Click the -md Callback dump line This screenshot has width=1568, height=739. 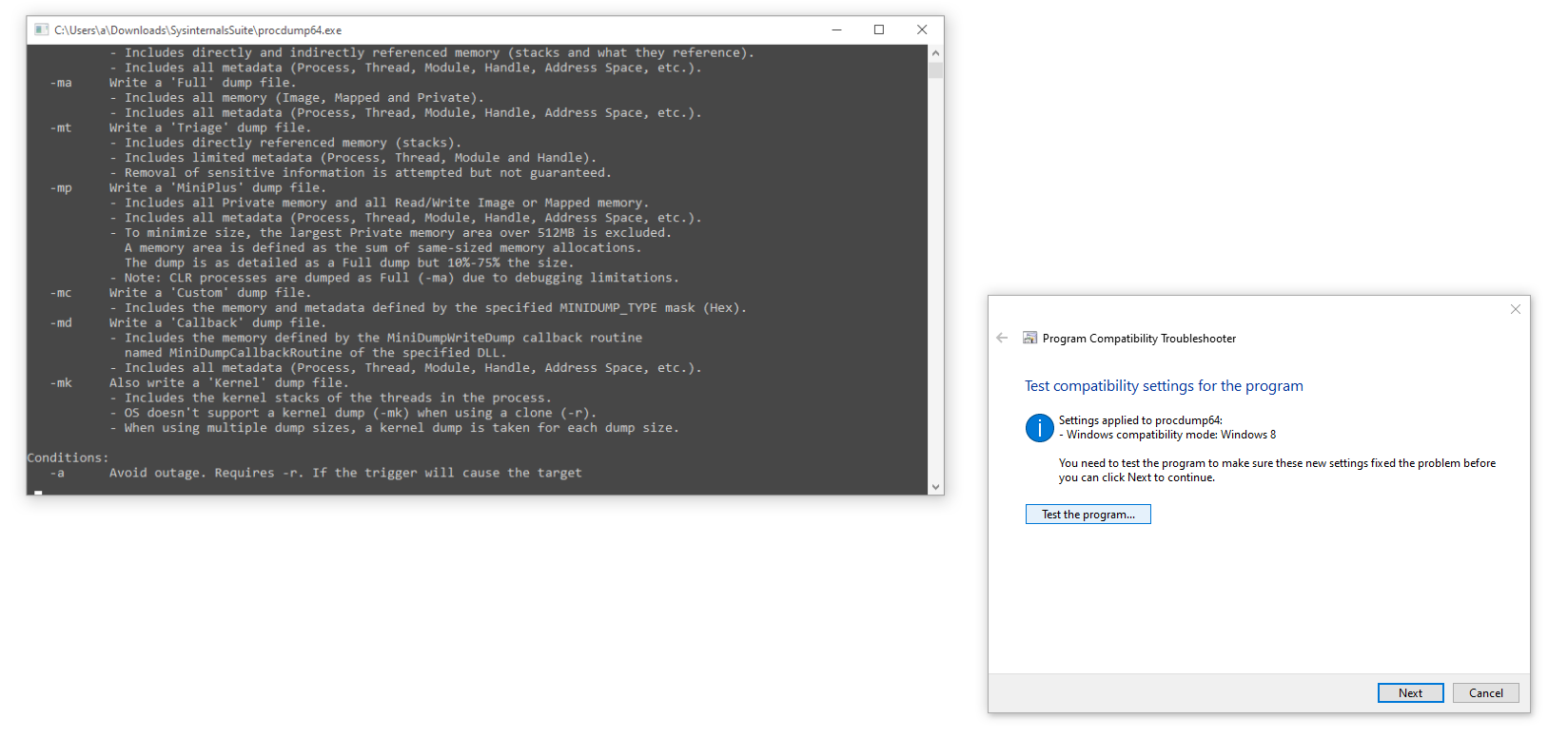pyautogui.click(x=187, y=322)
